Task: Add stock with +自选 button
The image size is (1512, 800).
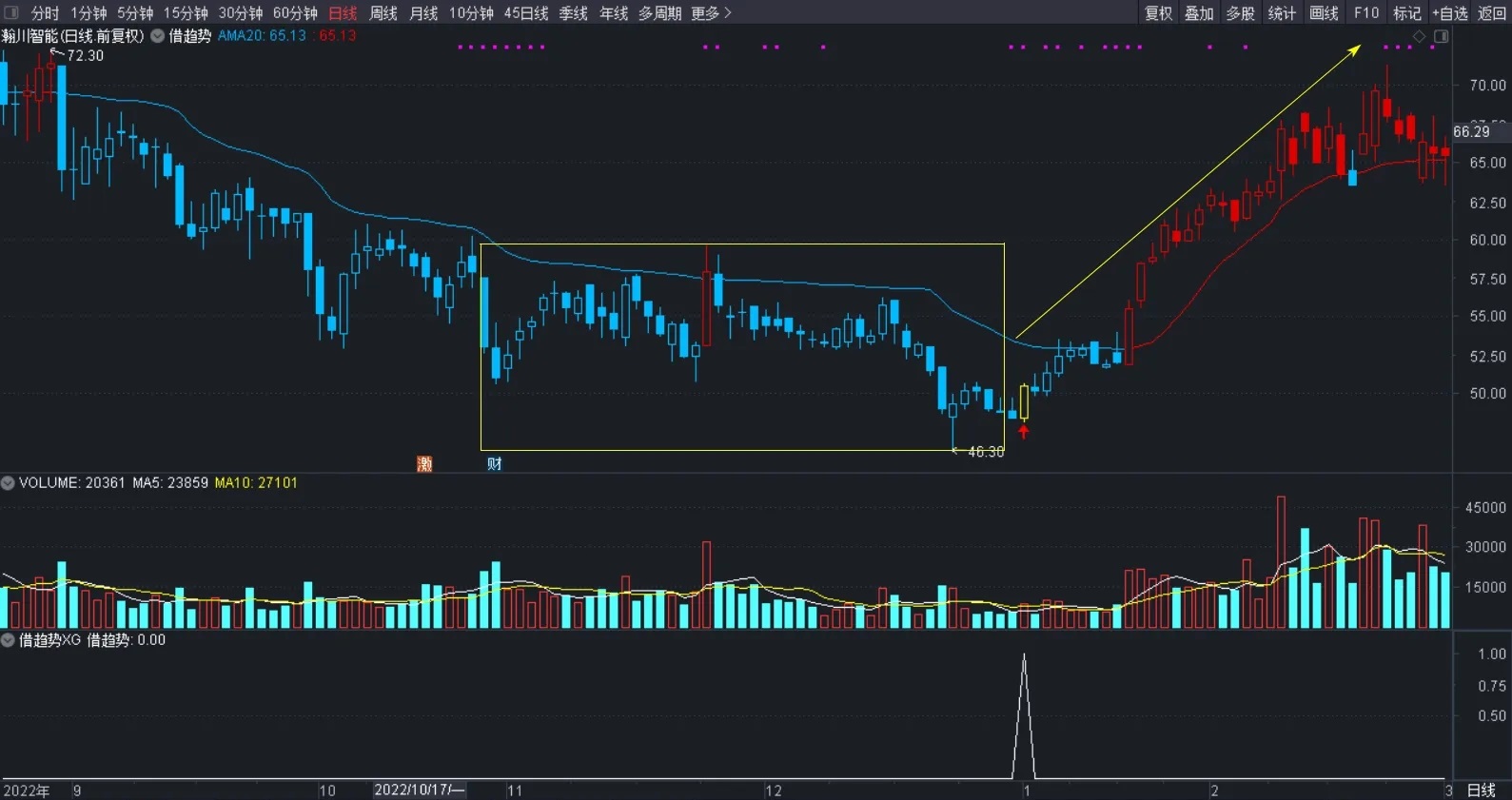Action: click(1450, 13)
